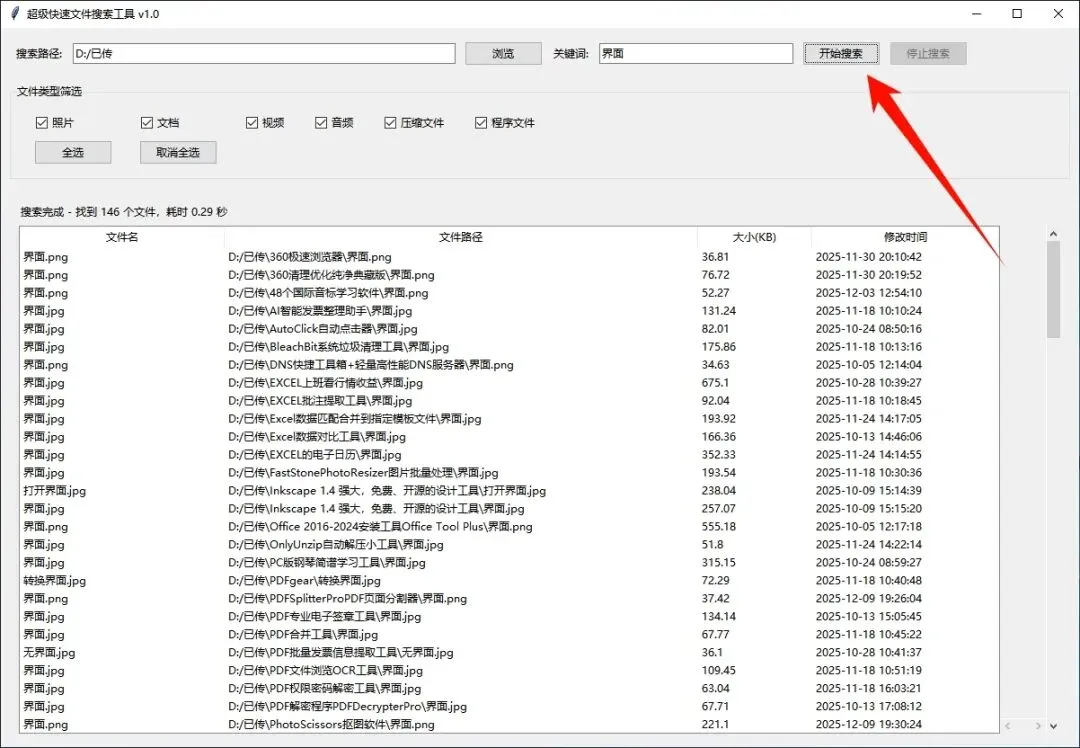Select the PhotoScissors抠图软件 row
The image size is (1080, 748).
(510, 724)
